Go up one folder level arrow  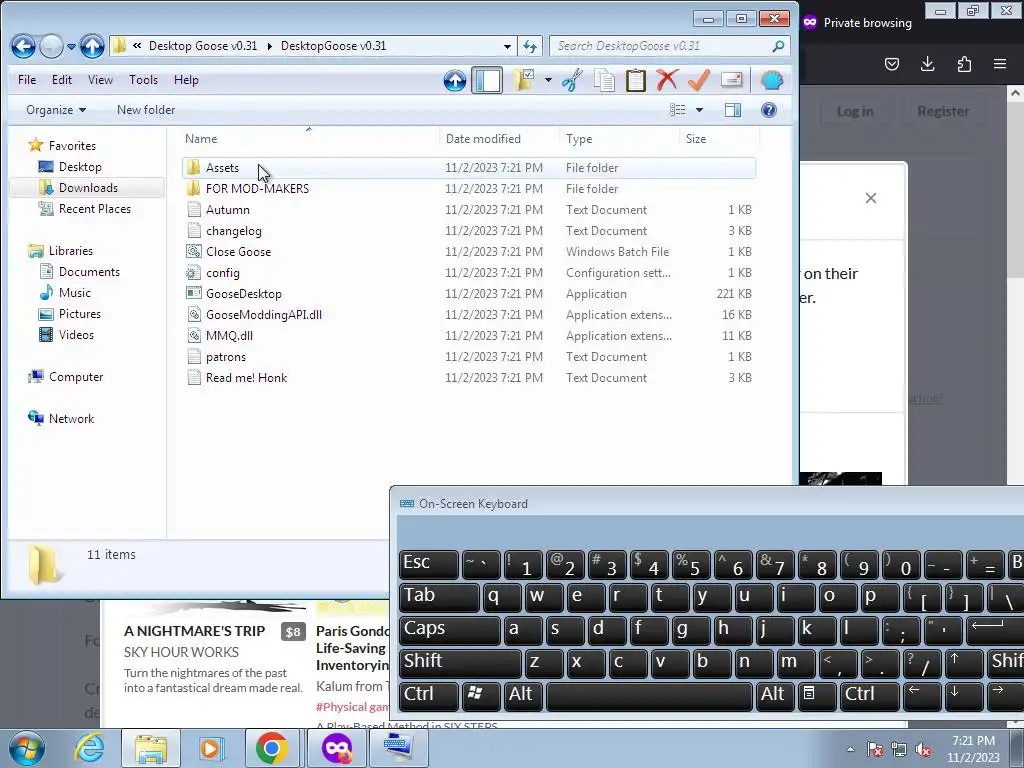point(92,46)
